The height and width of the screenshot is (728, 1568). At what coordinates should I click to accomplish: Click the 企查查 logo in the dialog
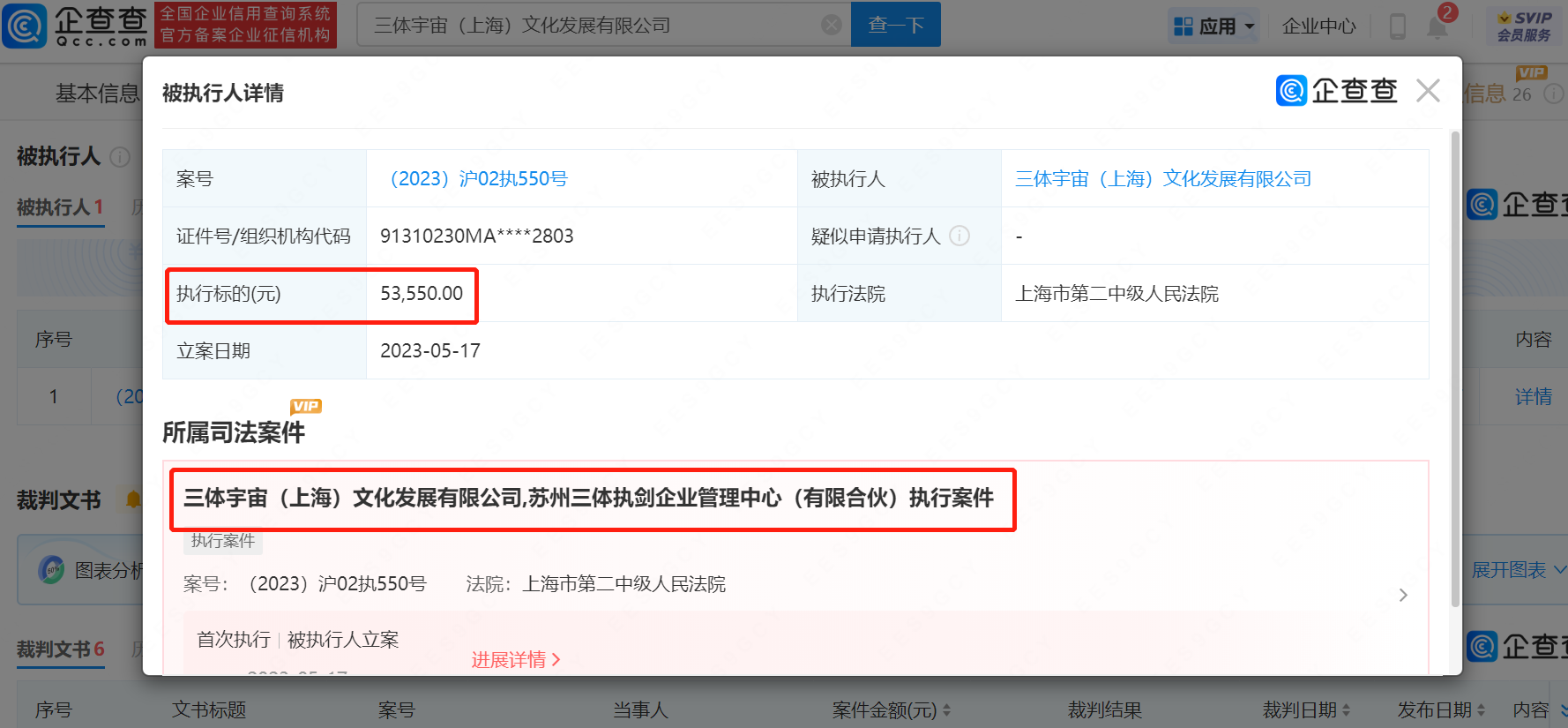click(1336, 90)
